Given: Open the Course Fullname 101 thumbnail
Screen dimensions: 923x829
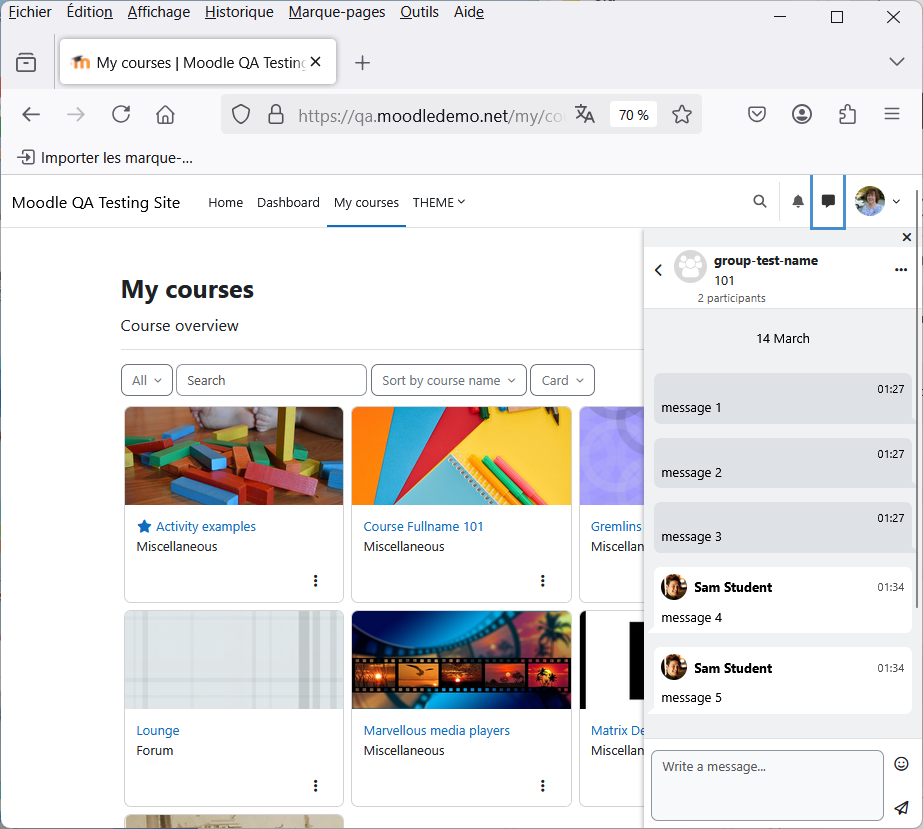Looking at the screenshot, I should coord(462,456).
